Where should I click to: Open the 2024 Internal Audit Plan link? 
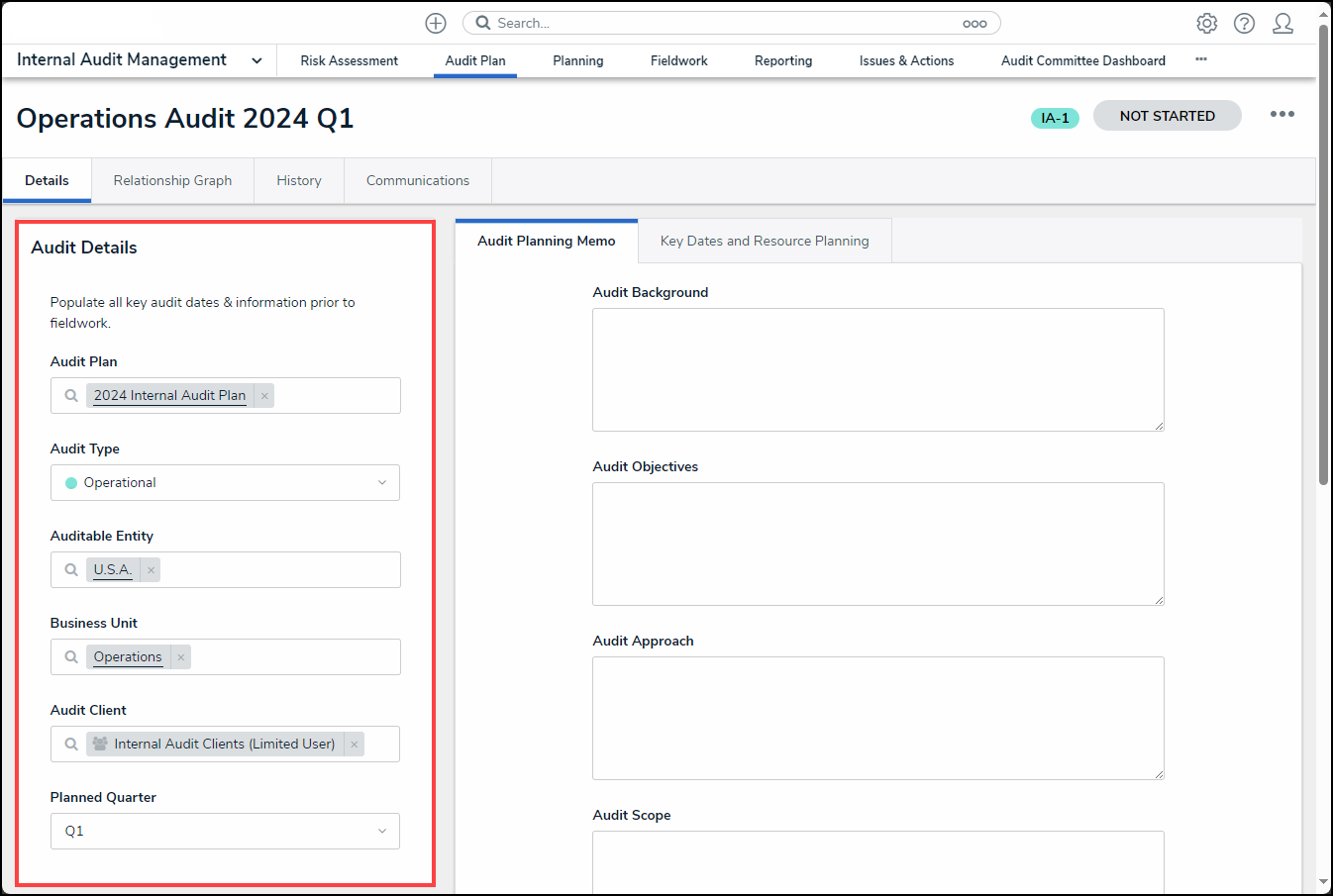pyautogui.click(x=169, y=396)
